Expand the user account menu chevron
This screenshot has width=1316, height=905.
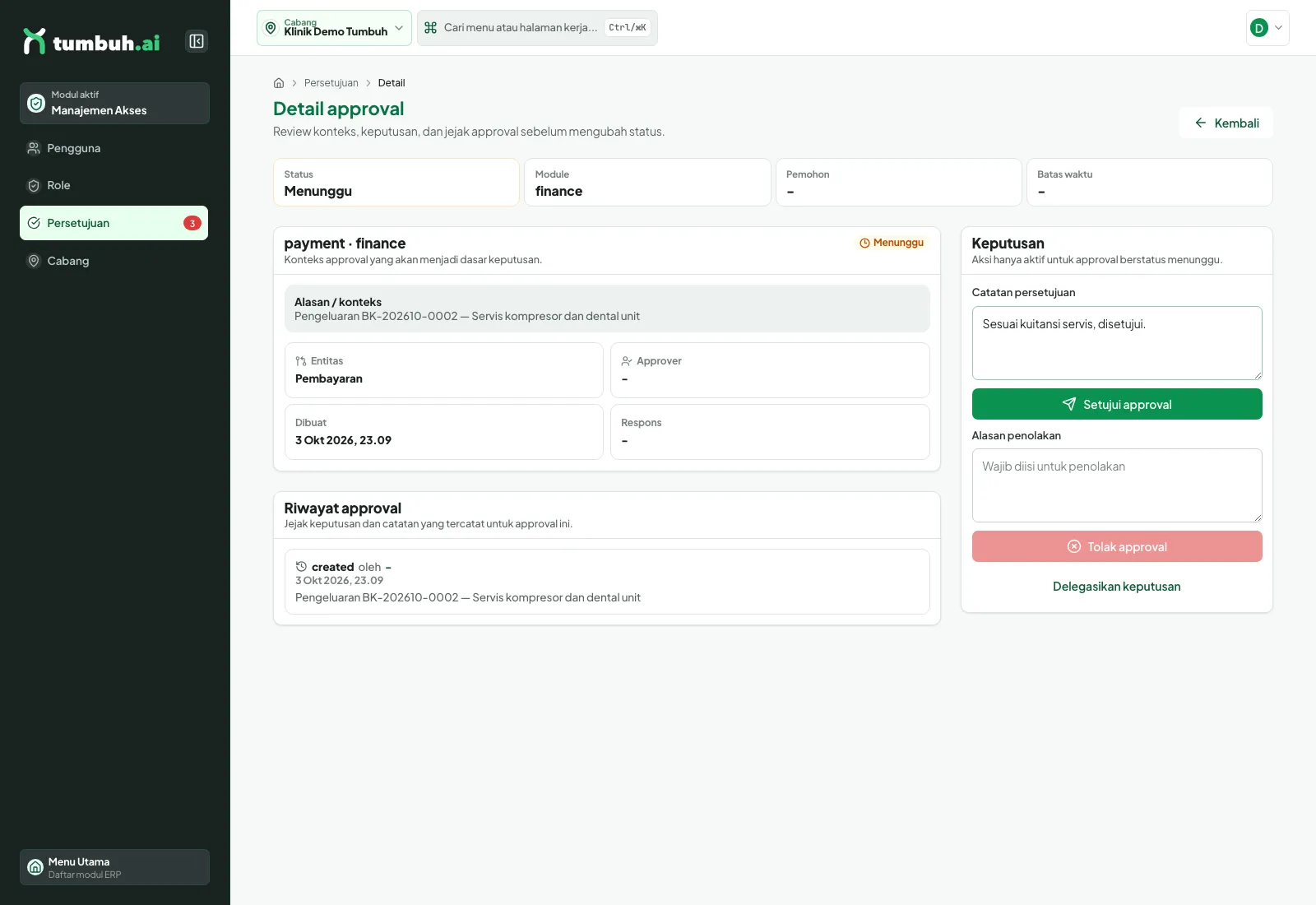click(x=1279, y=28)
